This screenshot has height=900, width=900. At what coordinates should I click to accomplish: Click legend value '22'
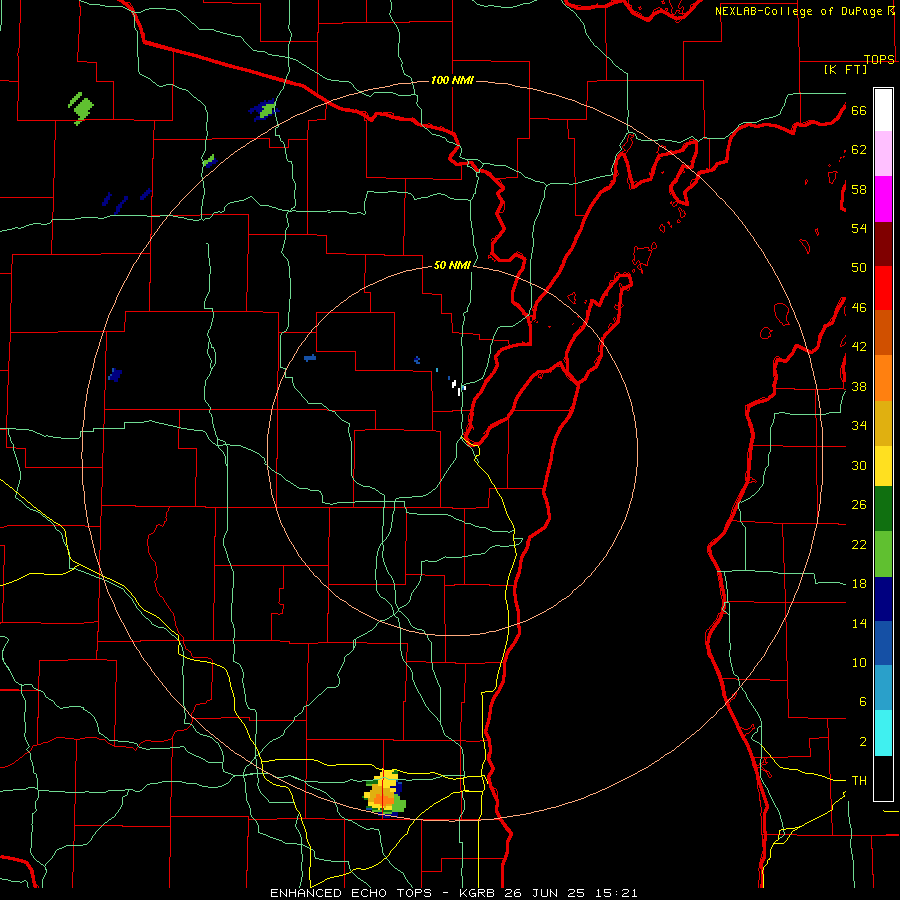[x=859, y=544]
